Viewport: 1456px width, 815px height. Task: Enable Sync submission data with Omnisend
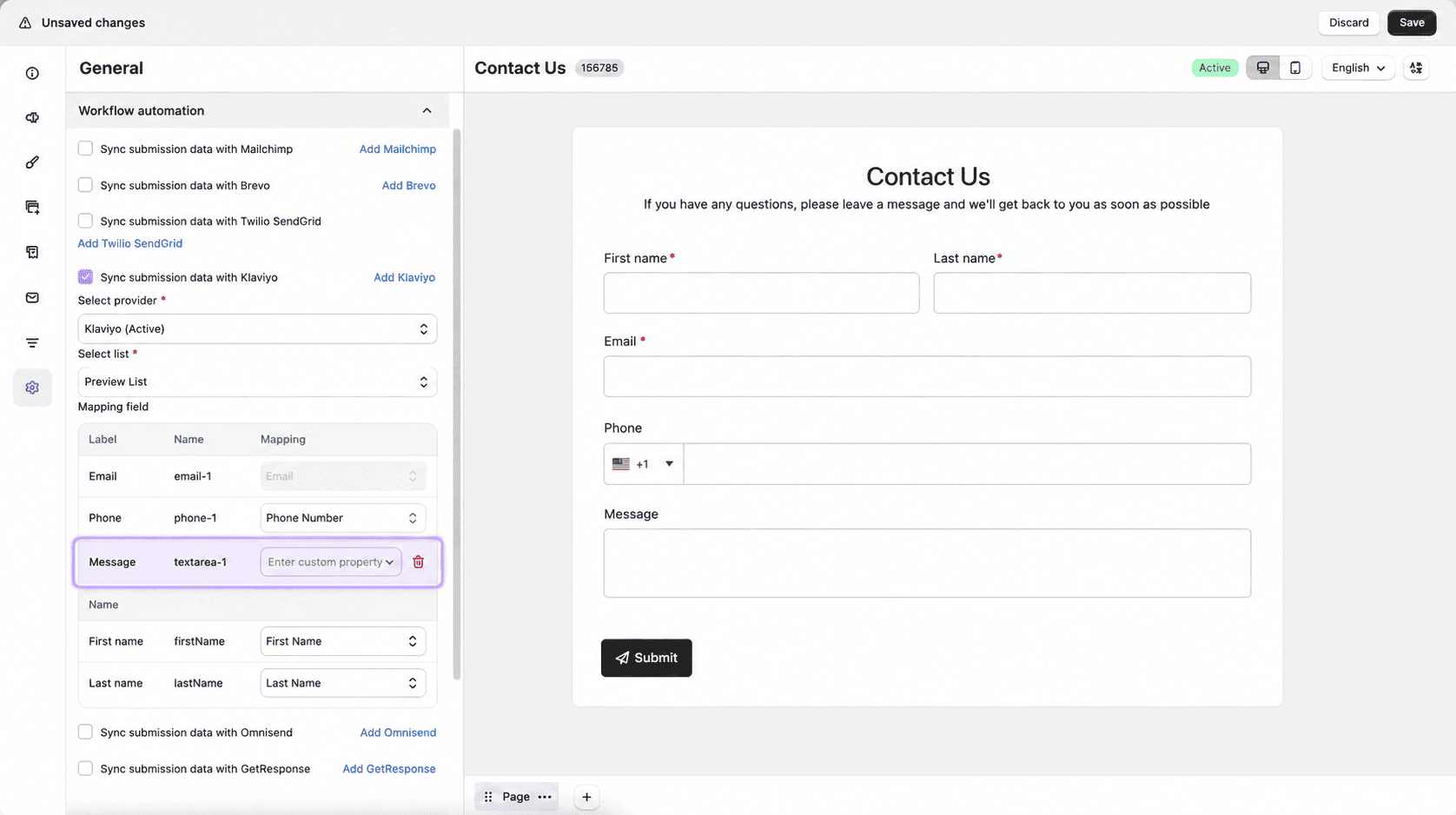pyautogui.click(x=85, y=732)
